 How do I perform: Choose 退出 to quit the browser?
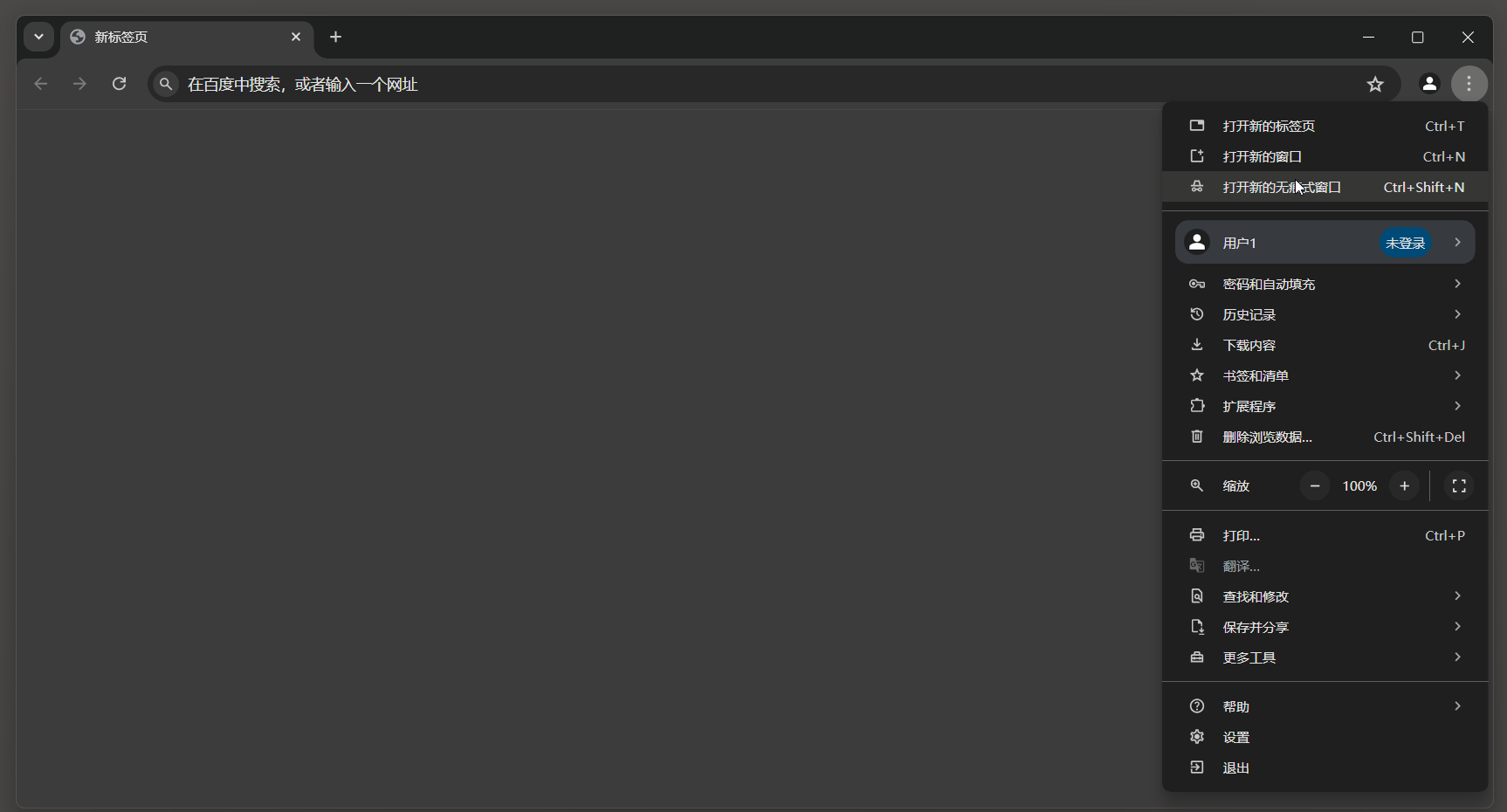[x=1325, y=767]
